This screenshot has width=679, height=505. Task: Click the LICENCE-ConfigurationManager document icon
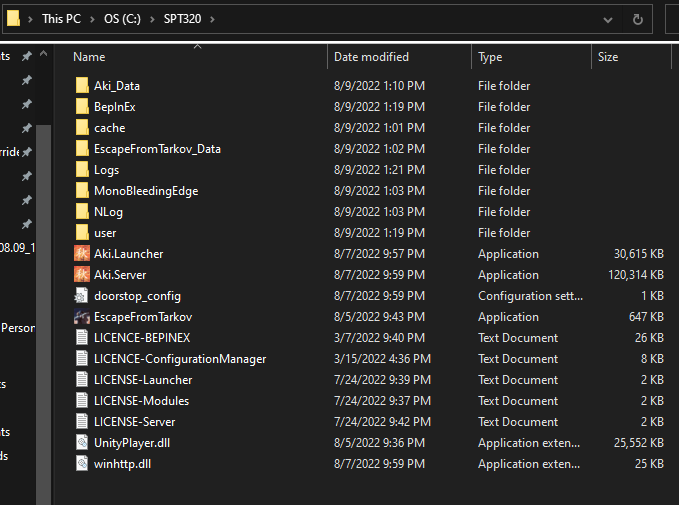pos(82,359)
